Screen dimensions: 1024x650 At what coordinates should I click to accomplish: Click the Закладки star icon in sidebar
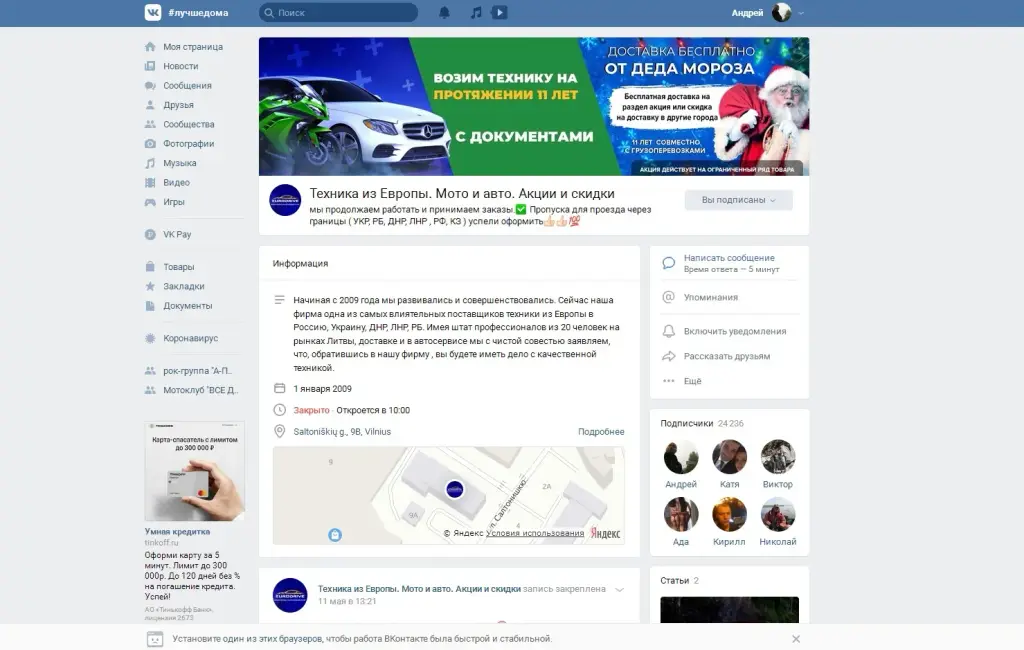pos(150,286)
